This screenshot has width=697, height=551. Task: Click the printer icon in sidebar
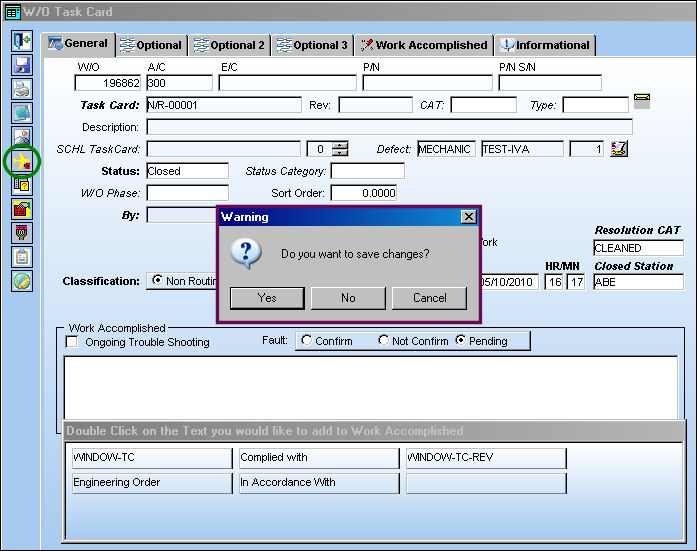pos(22,89)
